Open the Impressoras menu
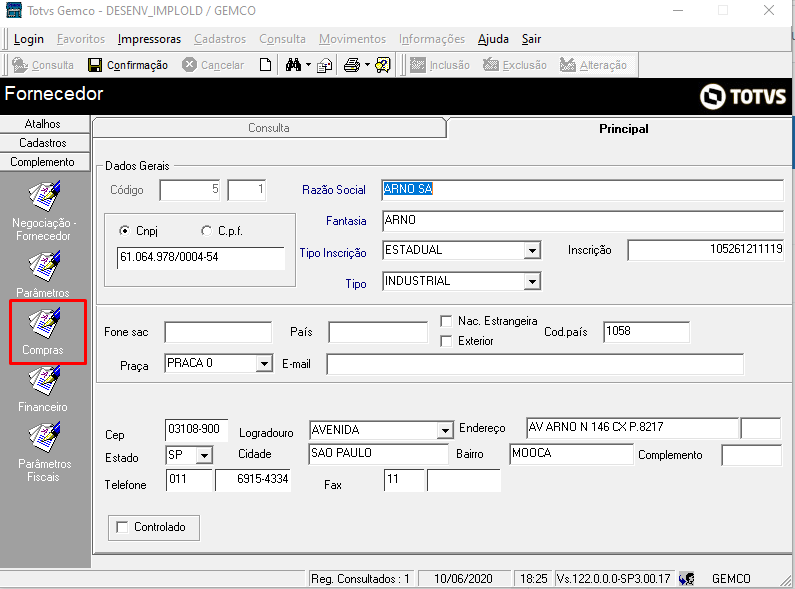This screenshot has height=589, width=795. point(149,39)
